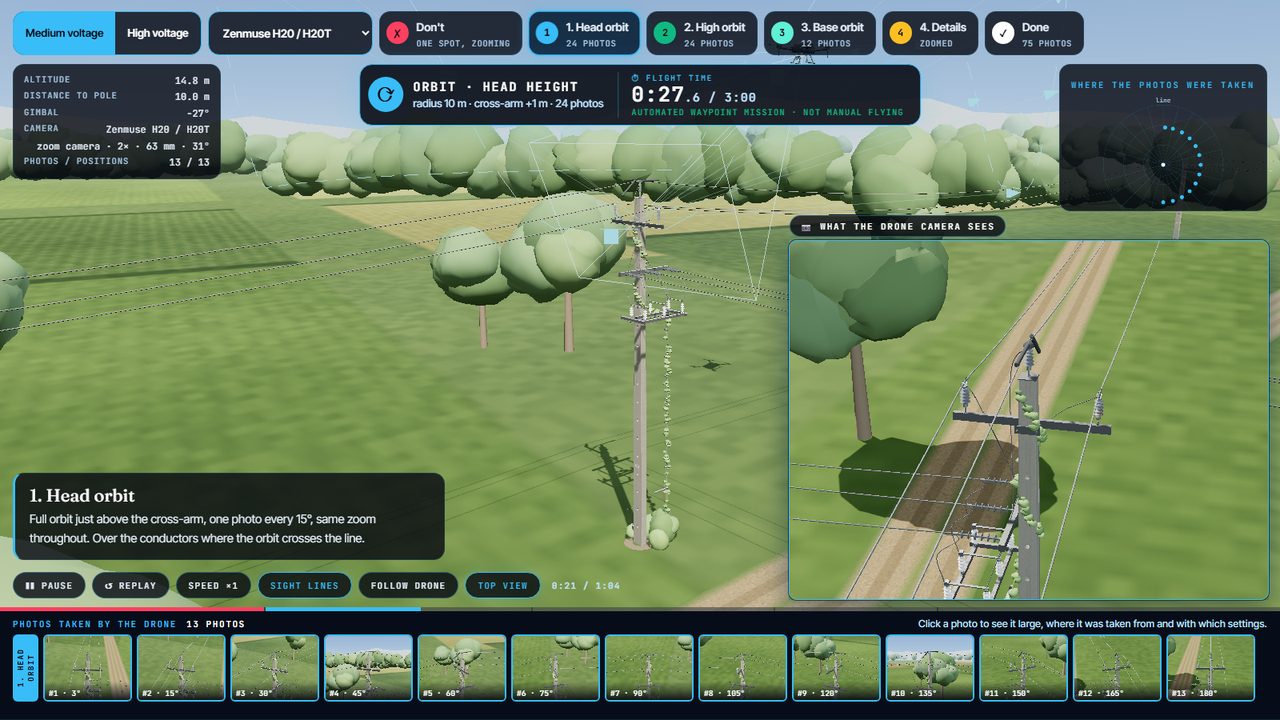Click the green number 2 High orbit badge
Image resolution: width=1280 pixels, height=720 pixels.
tap(663, 33)
